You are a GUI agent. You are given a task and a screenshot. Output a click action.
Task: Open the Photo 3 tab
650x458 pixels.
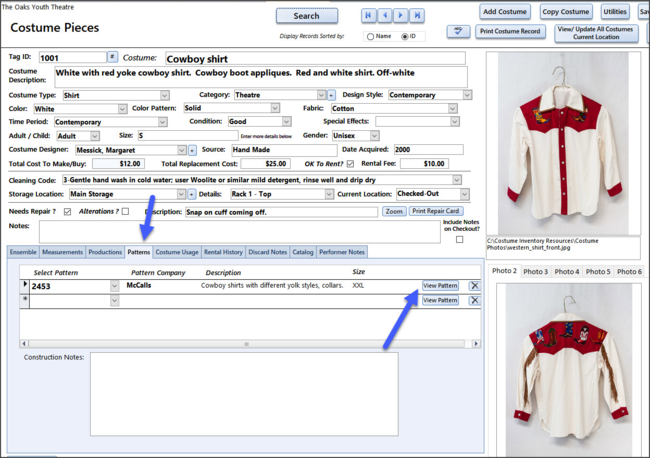click(535, 272)
